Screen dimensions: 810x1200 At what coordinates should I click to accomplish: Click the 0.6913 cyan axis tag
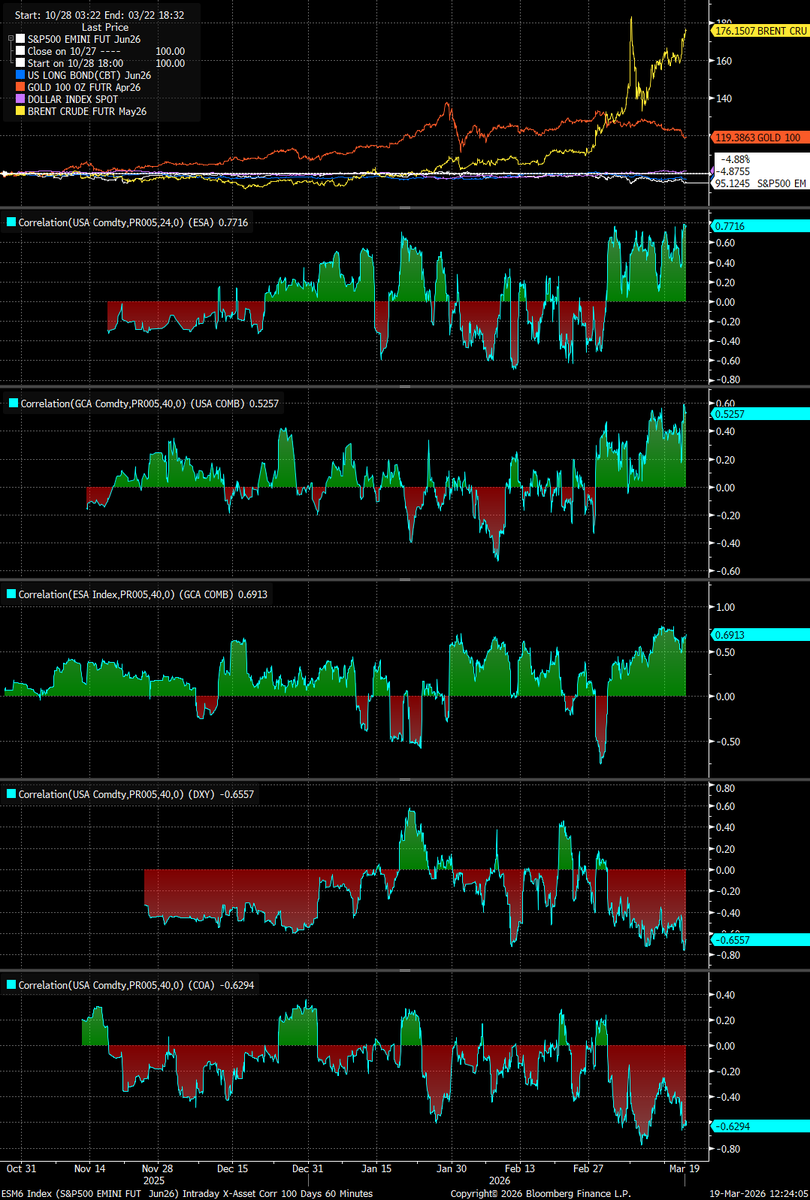[x=758, y=634]
